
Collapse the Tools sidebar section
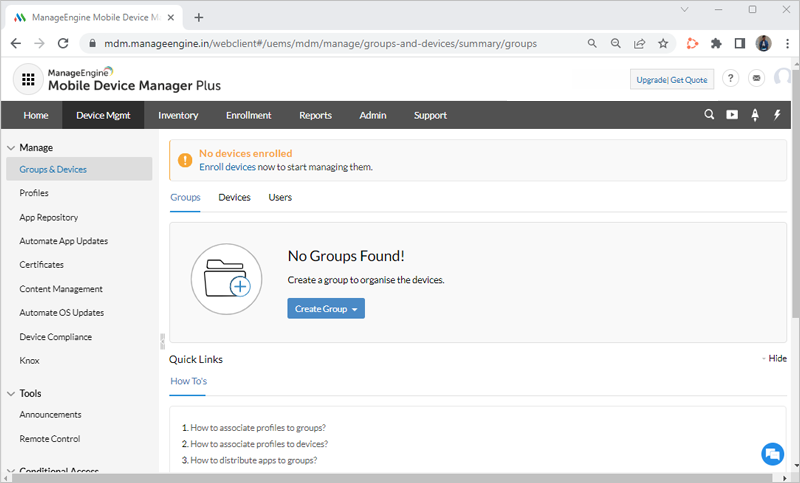[11, 393]
